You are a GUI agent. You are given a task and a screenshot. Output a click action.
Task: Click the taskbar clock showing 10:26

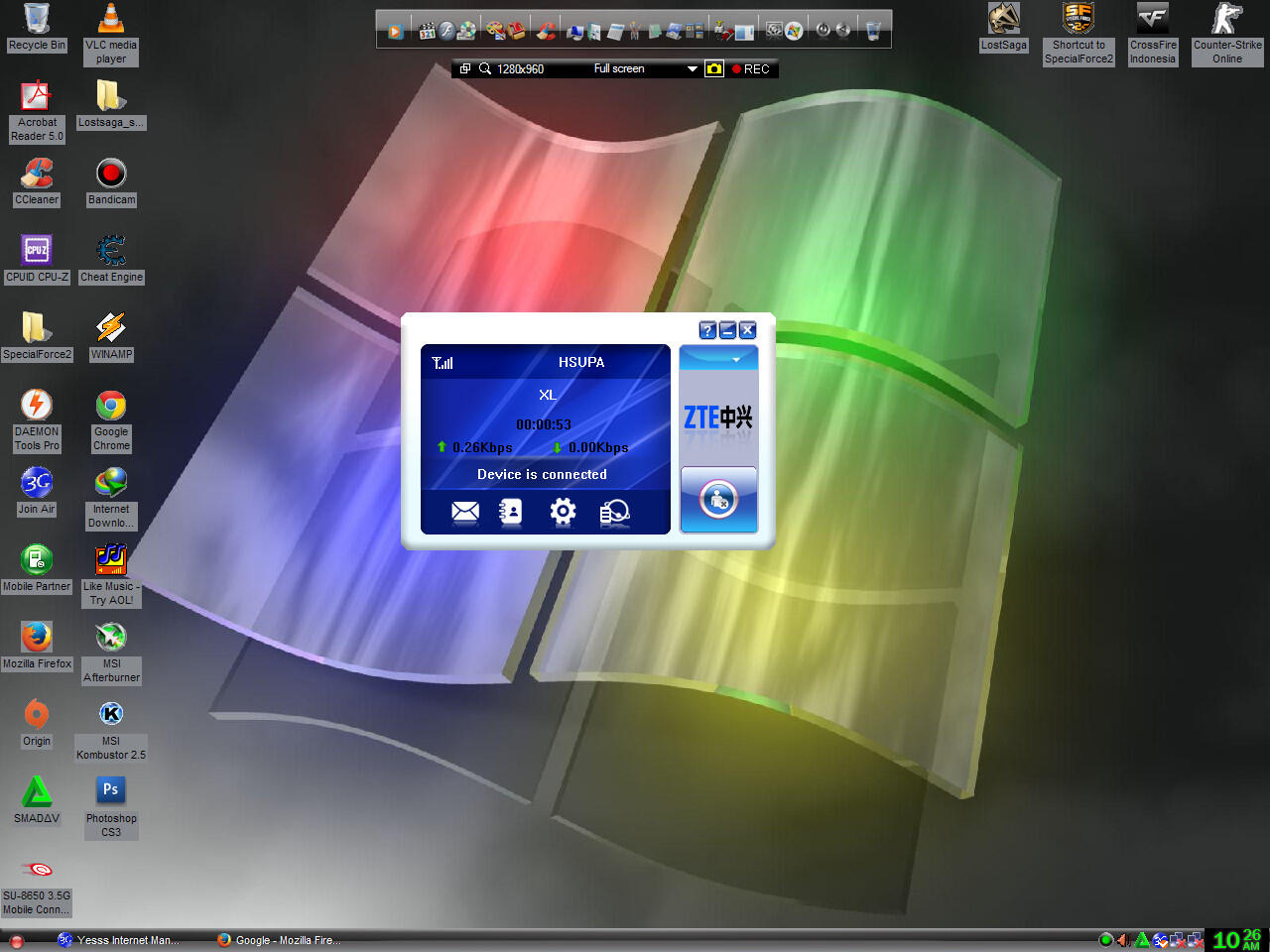point(1236,939)
